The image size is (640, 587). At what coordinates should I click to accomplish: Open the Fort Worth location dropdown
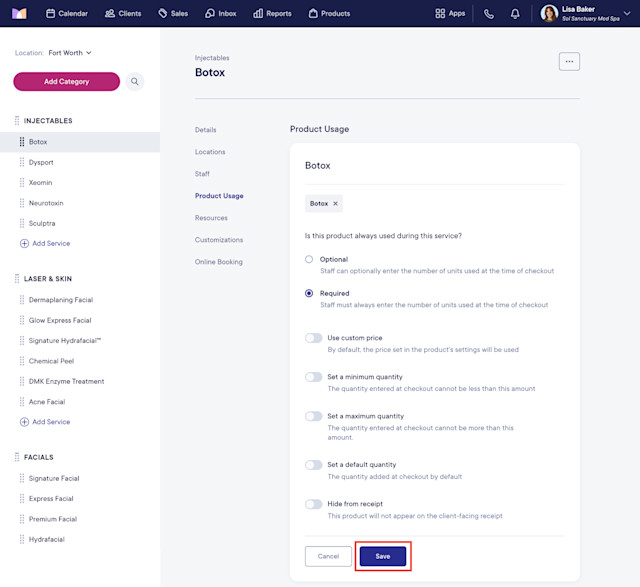70,53
